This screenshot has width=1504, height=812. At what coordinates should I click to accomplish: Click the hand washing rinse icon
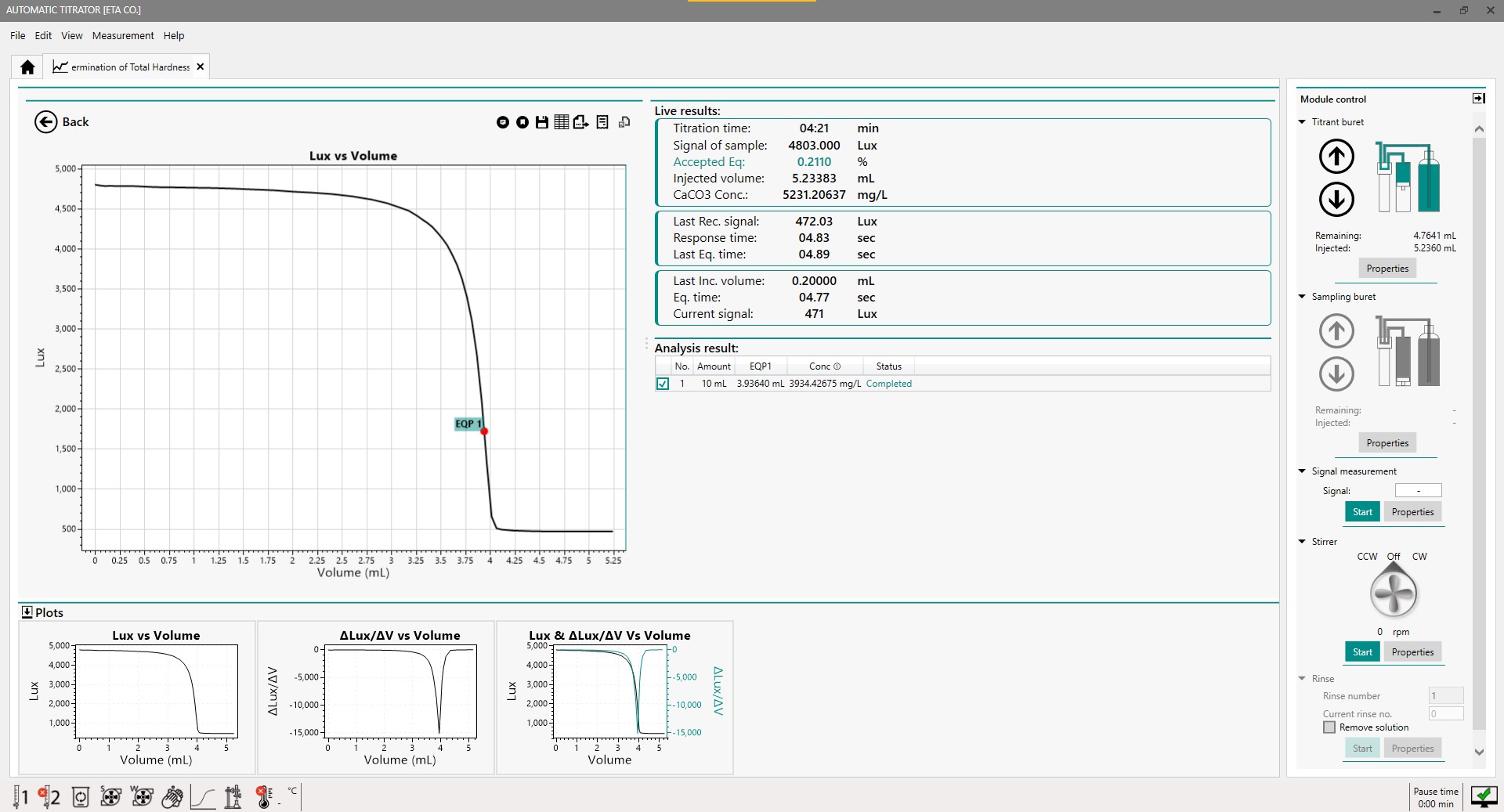172,797
